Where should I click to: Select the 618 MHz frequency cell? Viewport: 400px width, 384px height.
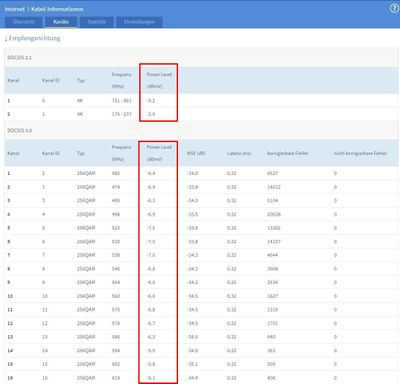[116, 378]
